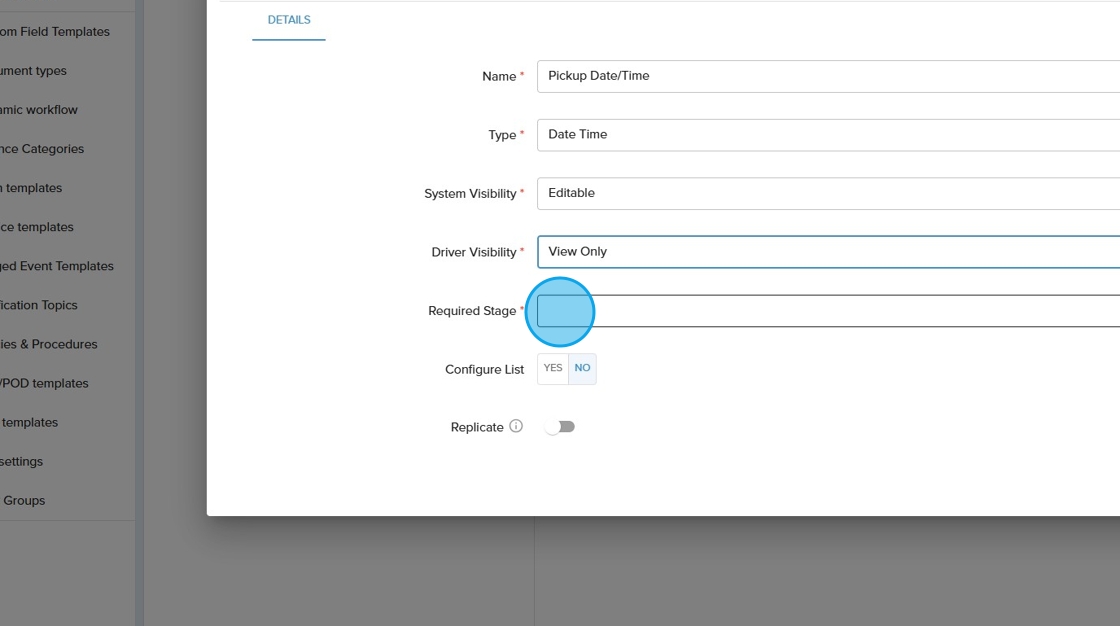The width and height of the screenshot is (1120, 626).
Task: Click the Replicate info icon
Action: [516, 426]
